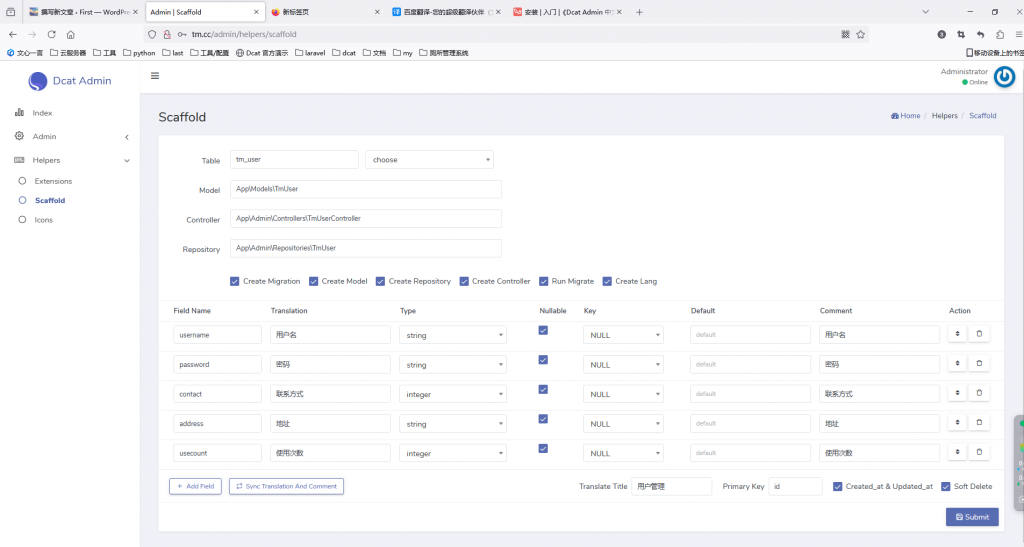Open browser extensions puzzle icon

coord(1000,35)
